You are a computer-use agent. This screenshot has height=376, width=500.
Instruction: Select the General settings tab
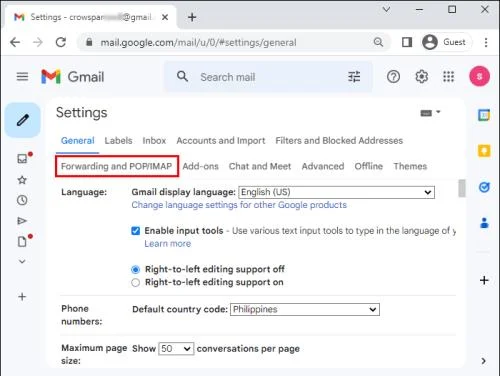(x=78, y=141)
